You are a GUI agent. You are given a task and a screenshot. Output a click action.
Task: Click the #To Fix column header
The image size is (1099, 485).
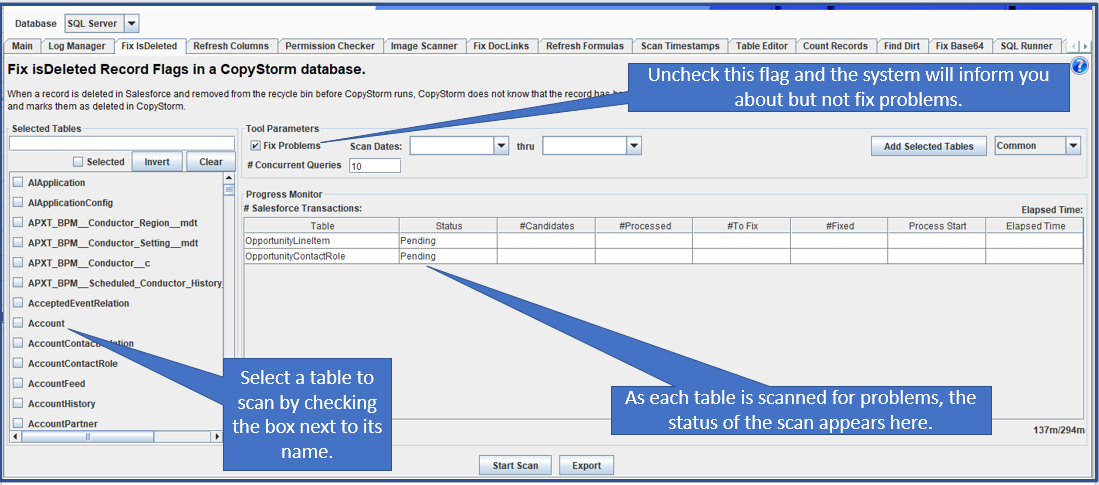coord(742,226)
